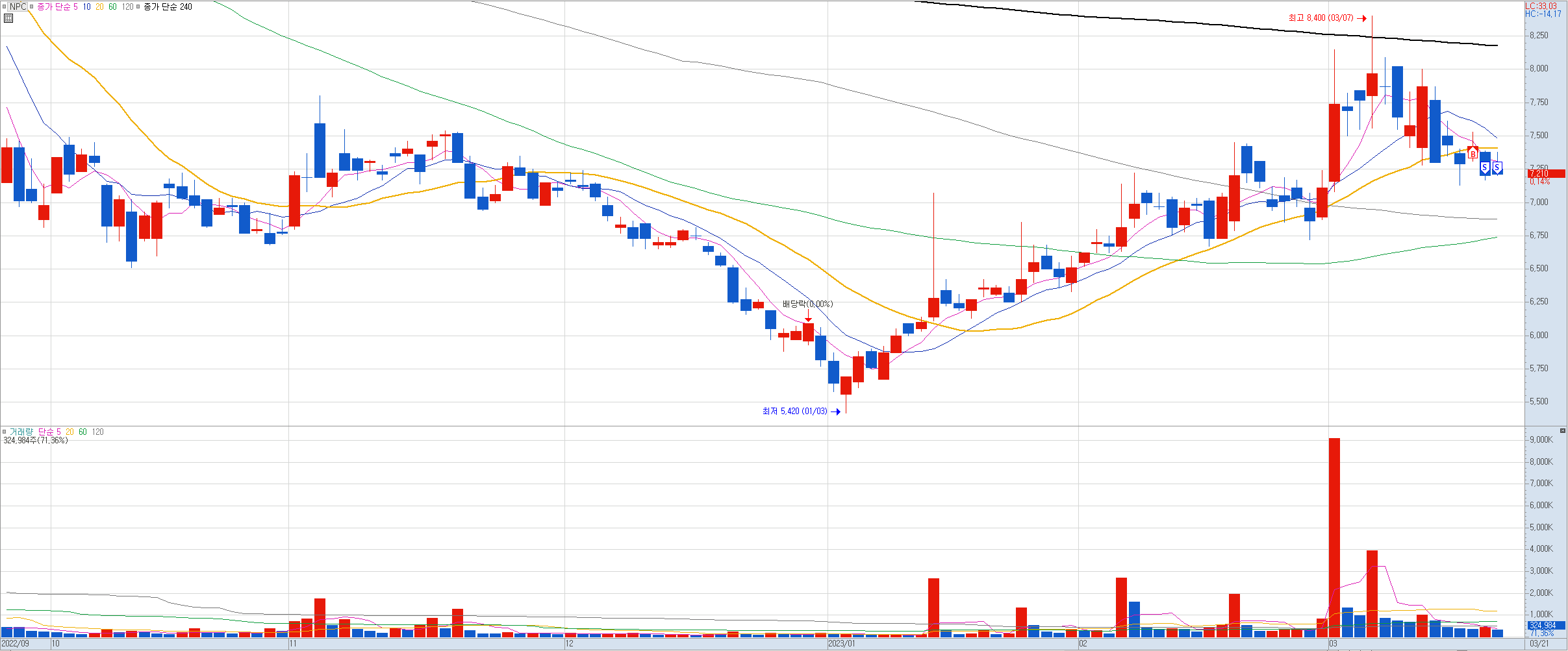Toggle the square before 종가 단순 5
The width and height of the screenshot is (1568, 651).
pos(31,6)
